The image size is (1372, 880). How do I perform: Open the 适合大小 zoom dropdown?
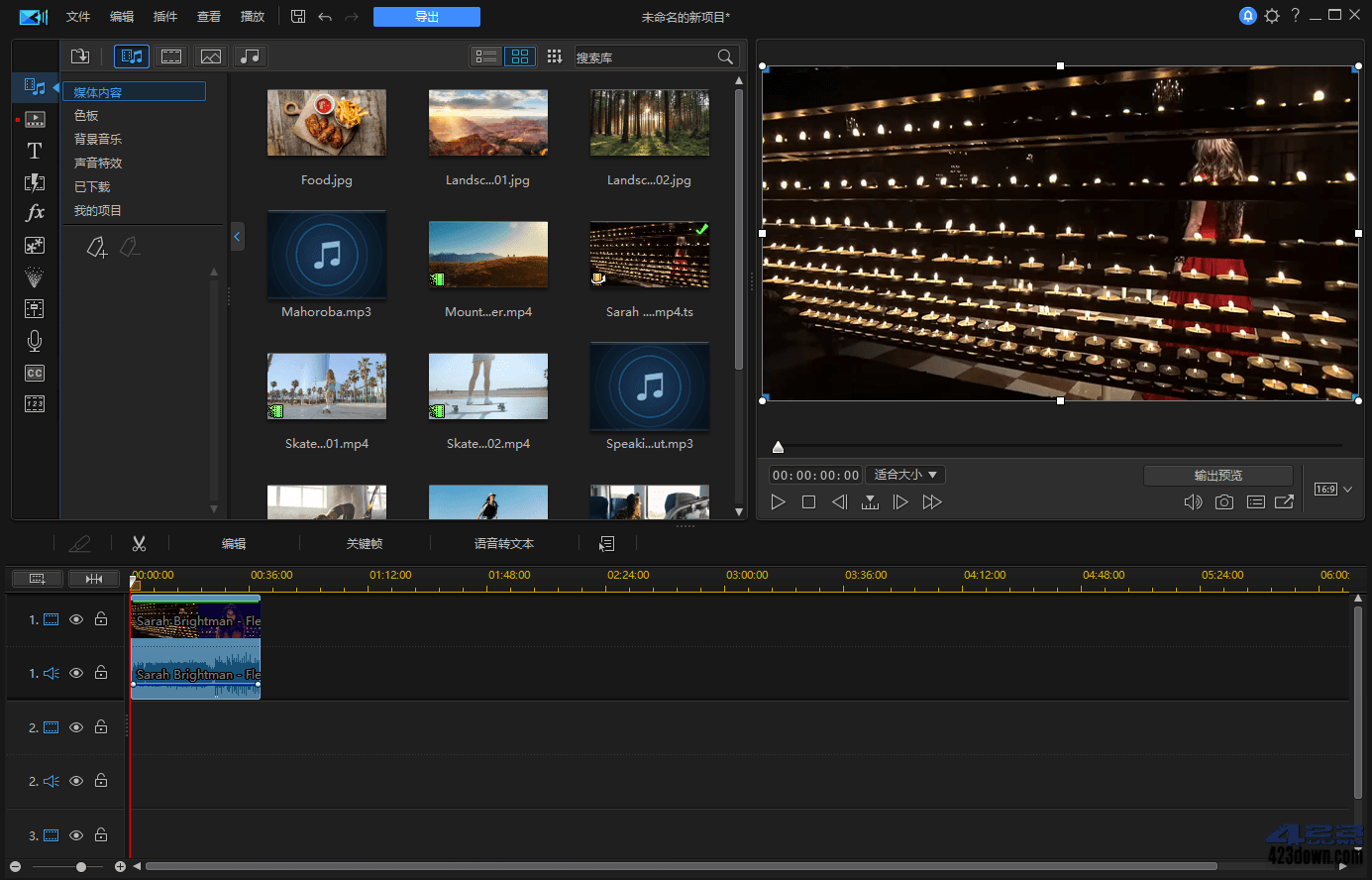point(904,475)
